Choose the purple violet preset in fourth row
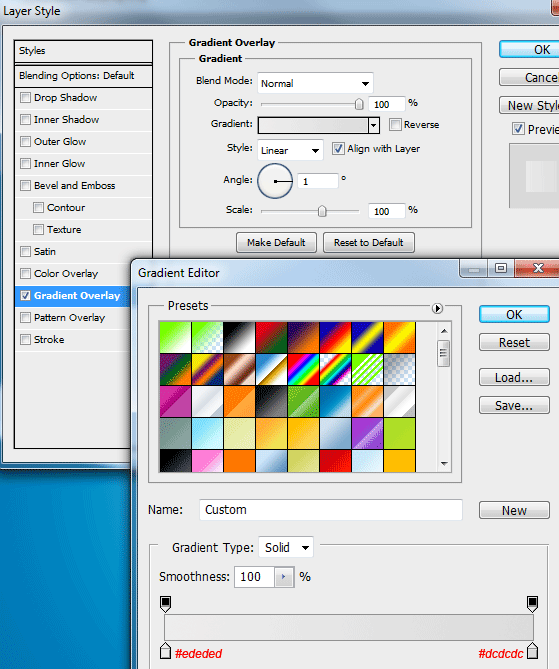559x669 pixels. (367, 433)
